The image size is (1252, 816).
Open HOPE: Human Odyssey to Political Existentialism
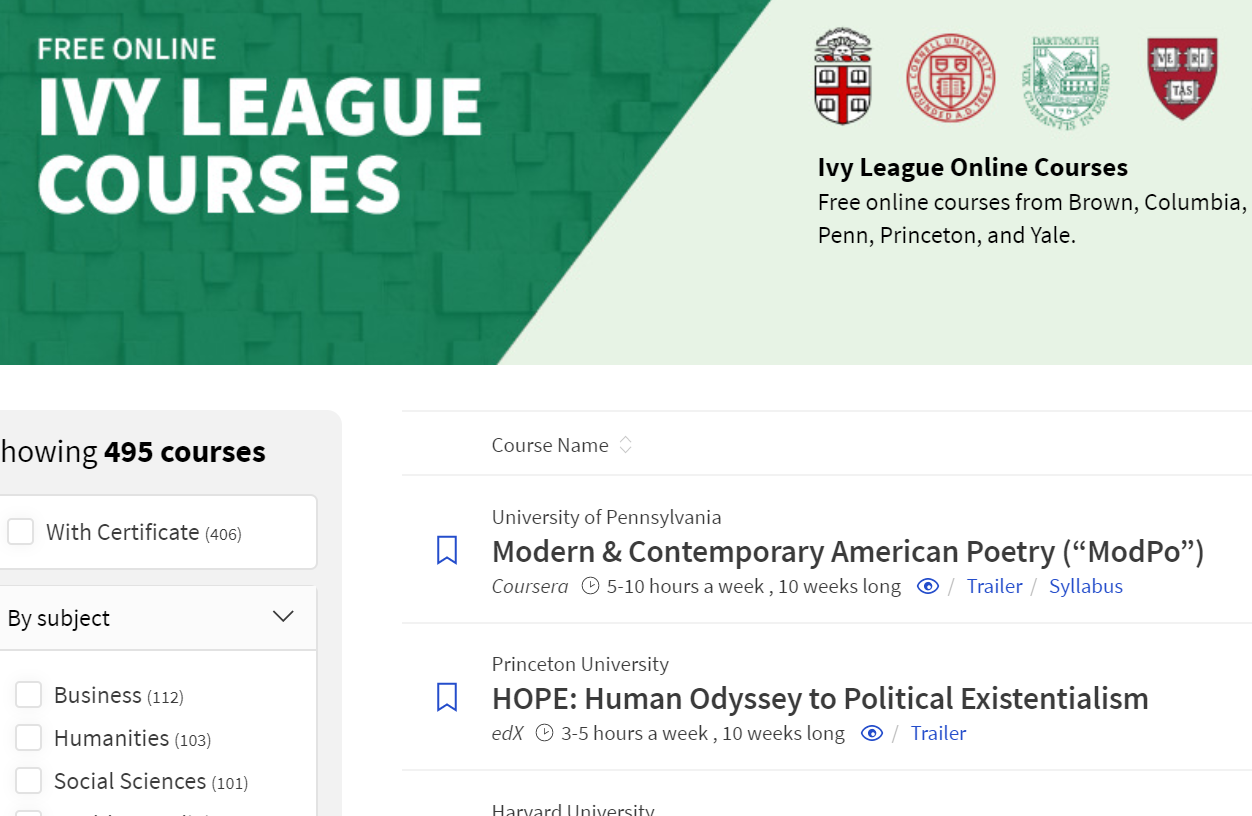pyautogui.click(x=819, y=698)
